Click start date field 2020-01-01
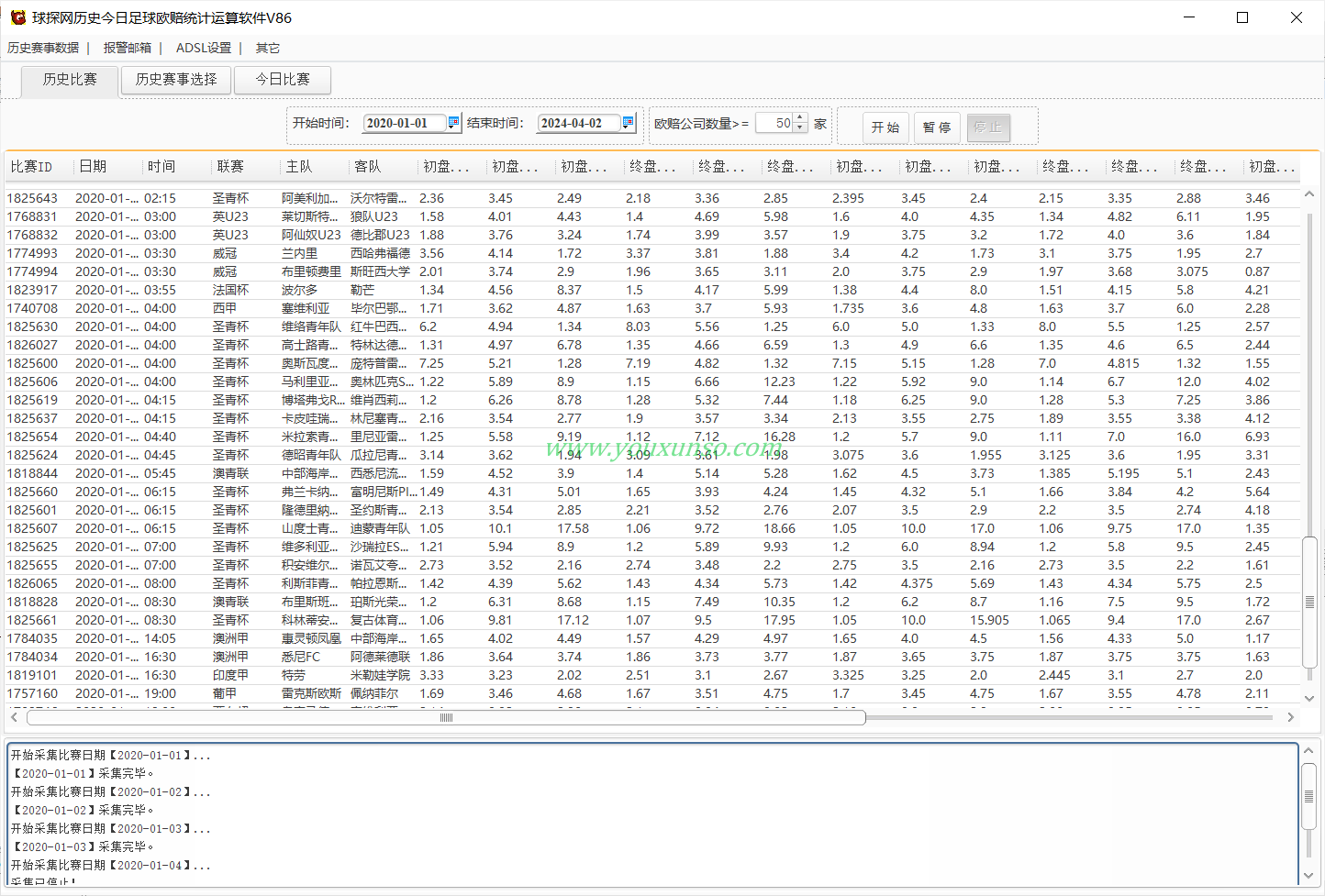This screenshot has height=896, width=1325. (405, 123)
